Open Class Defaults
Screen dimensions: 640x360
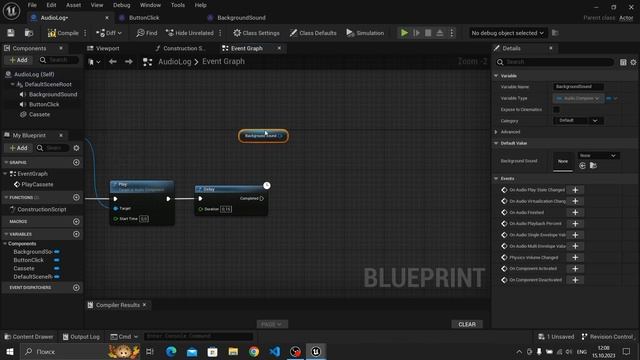point(313,33)
